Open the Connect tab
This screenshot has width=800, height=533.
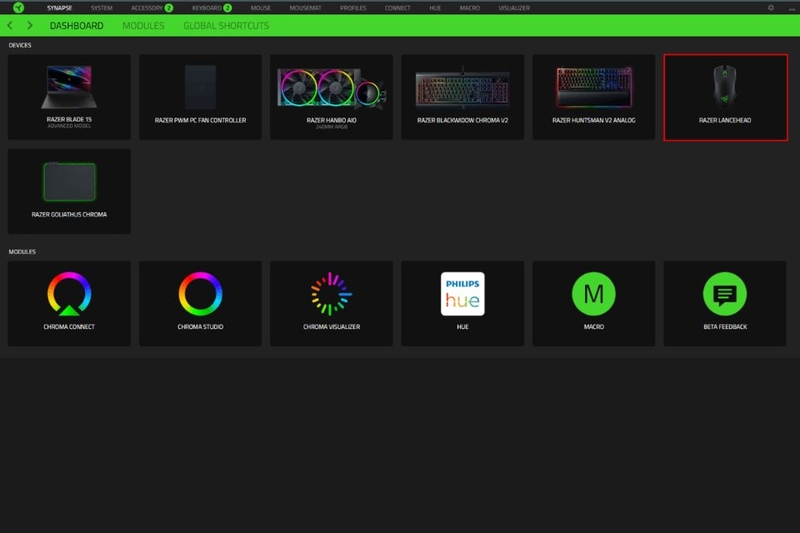[x=397, y=8]
